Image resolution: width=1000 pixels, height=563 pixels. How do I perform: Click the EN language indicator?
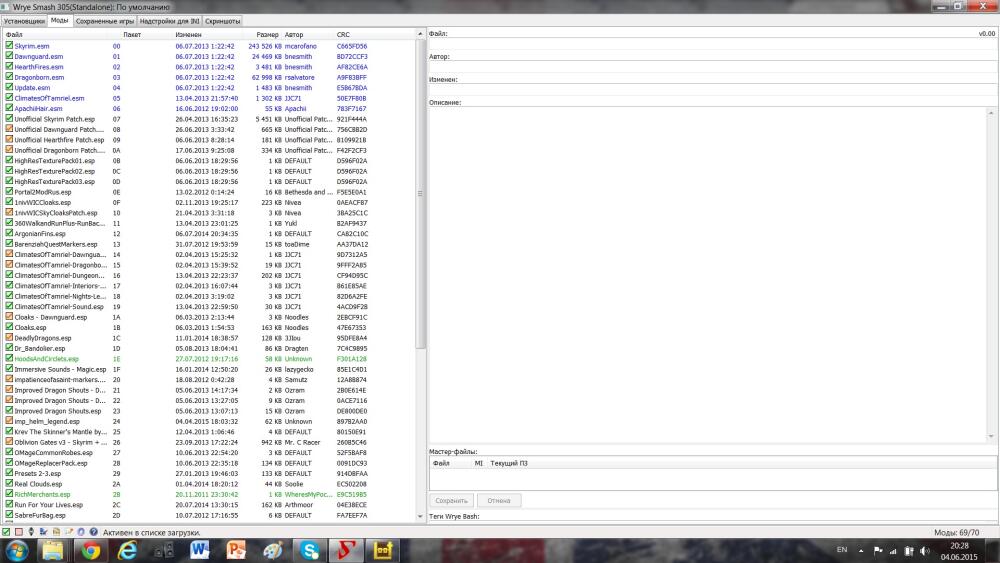pyautogui.click(x=842, y=550)
